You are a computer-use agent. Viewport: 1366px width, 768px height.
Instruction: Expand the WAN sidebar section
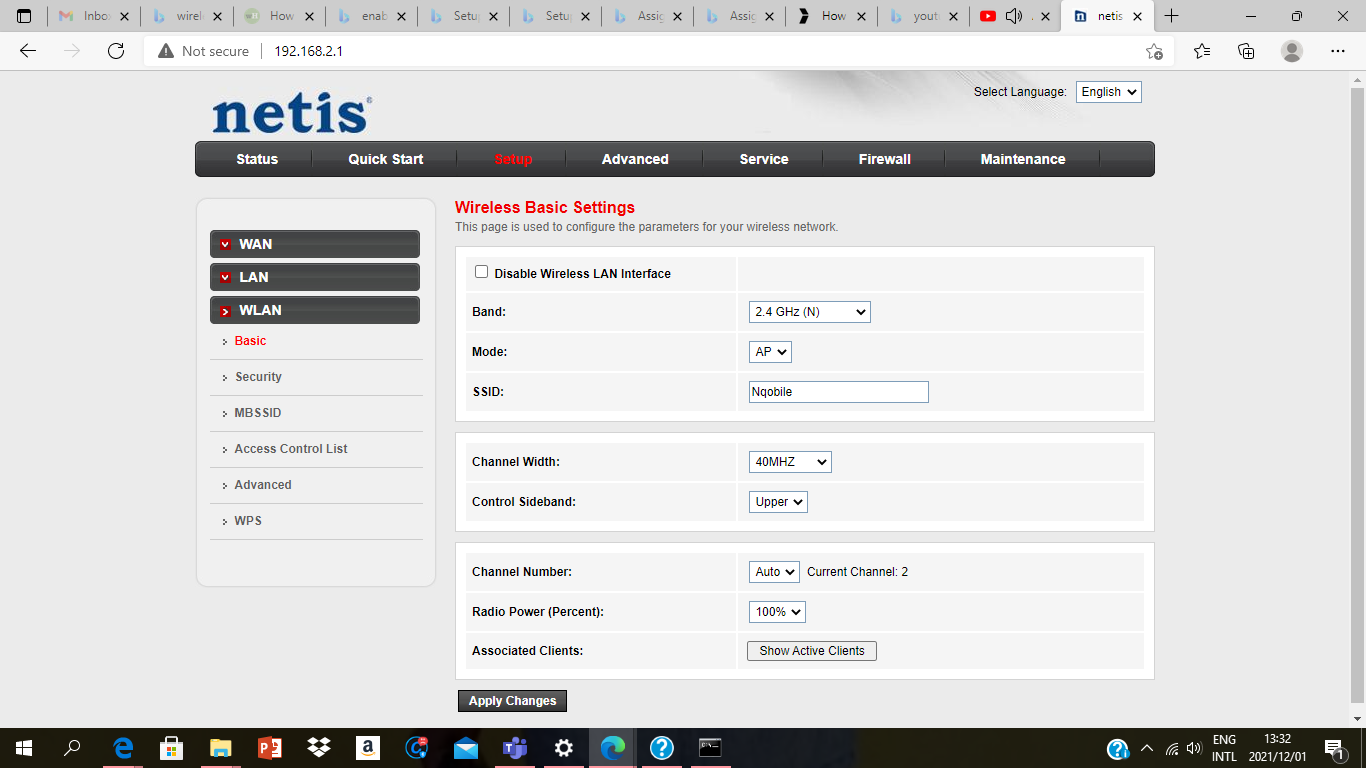315,244
